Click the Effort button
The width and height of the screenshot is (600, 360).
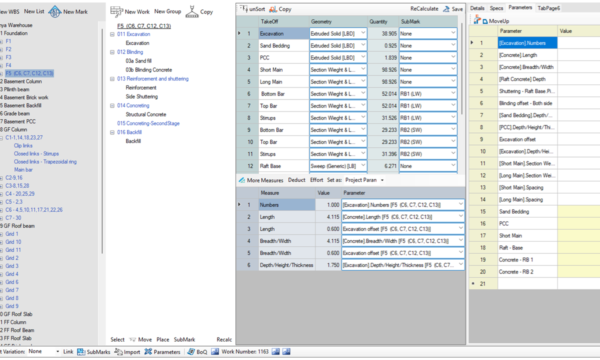click(316, 180)
